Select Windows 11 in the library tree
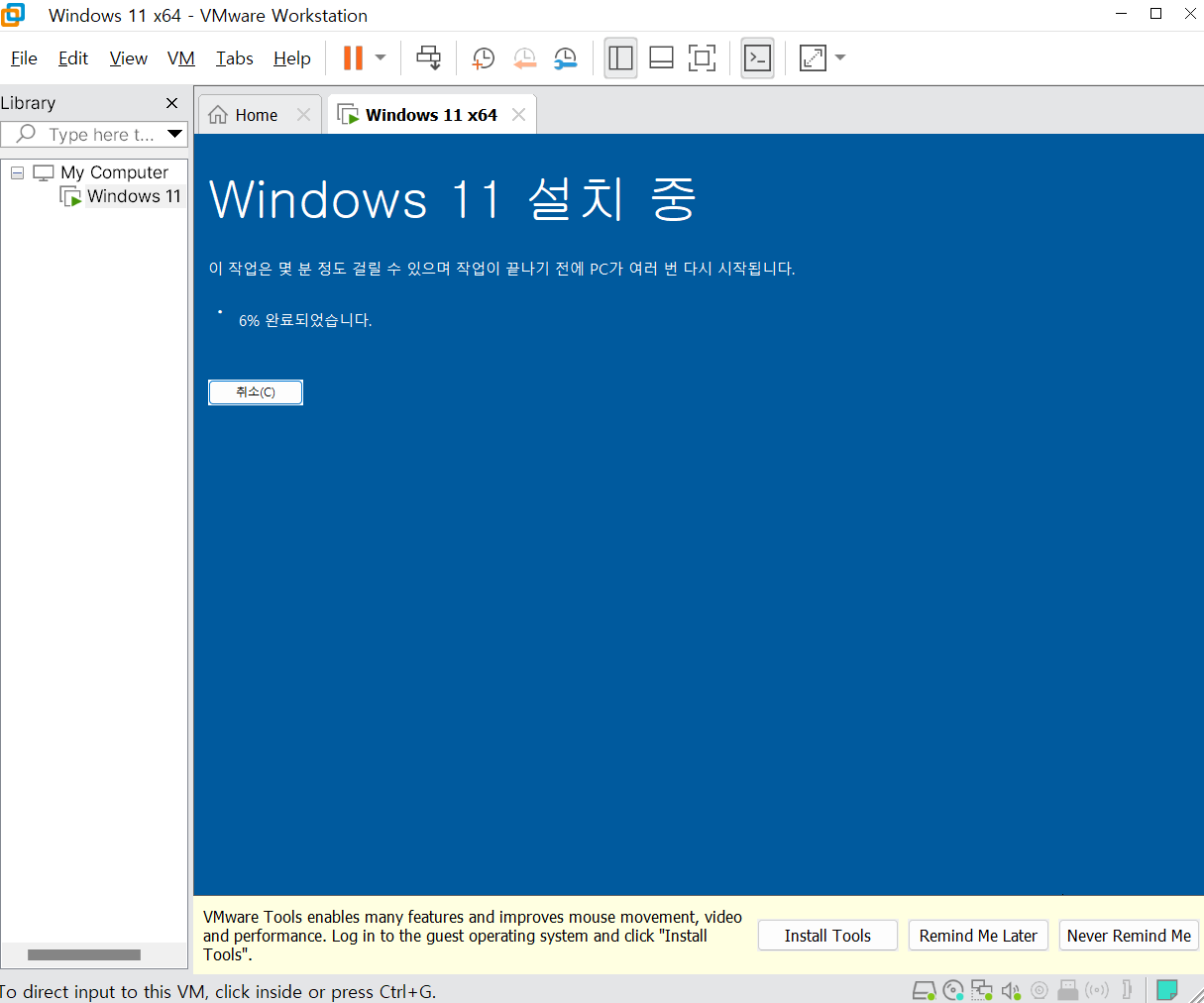 [134, 196]
